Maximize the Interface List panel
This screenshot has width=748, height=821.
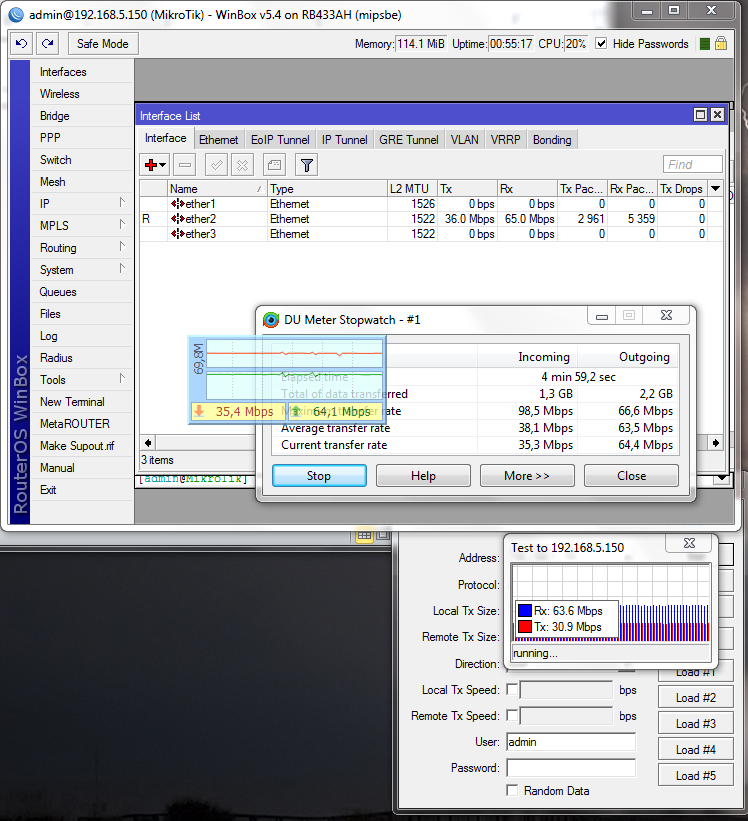(700, 115)
